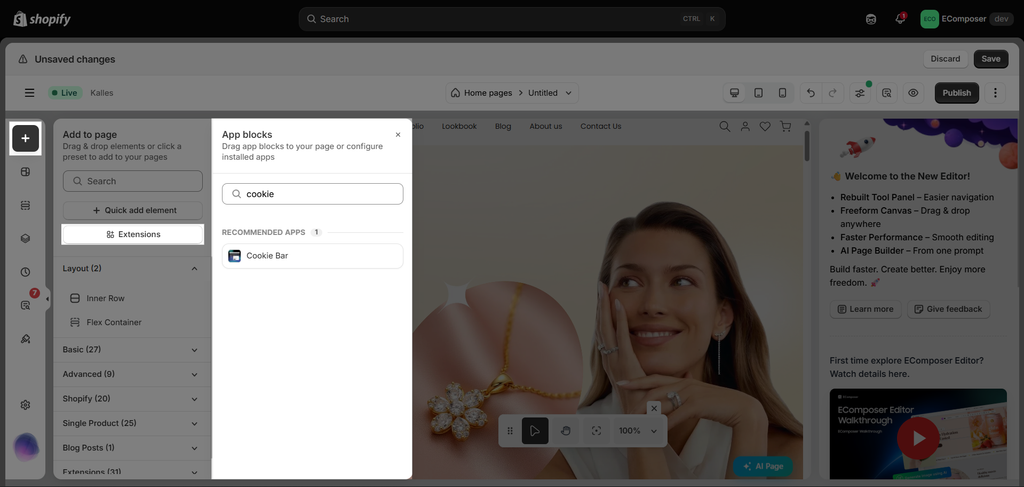This screenshot has width=1024, height=487.
Task: Open the Extensions button
Action: (x=133, y=234)
